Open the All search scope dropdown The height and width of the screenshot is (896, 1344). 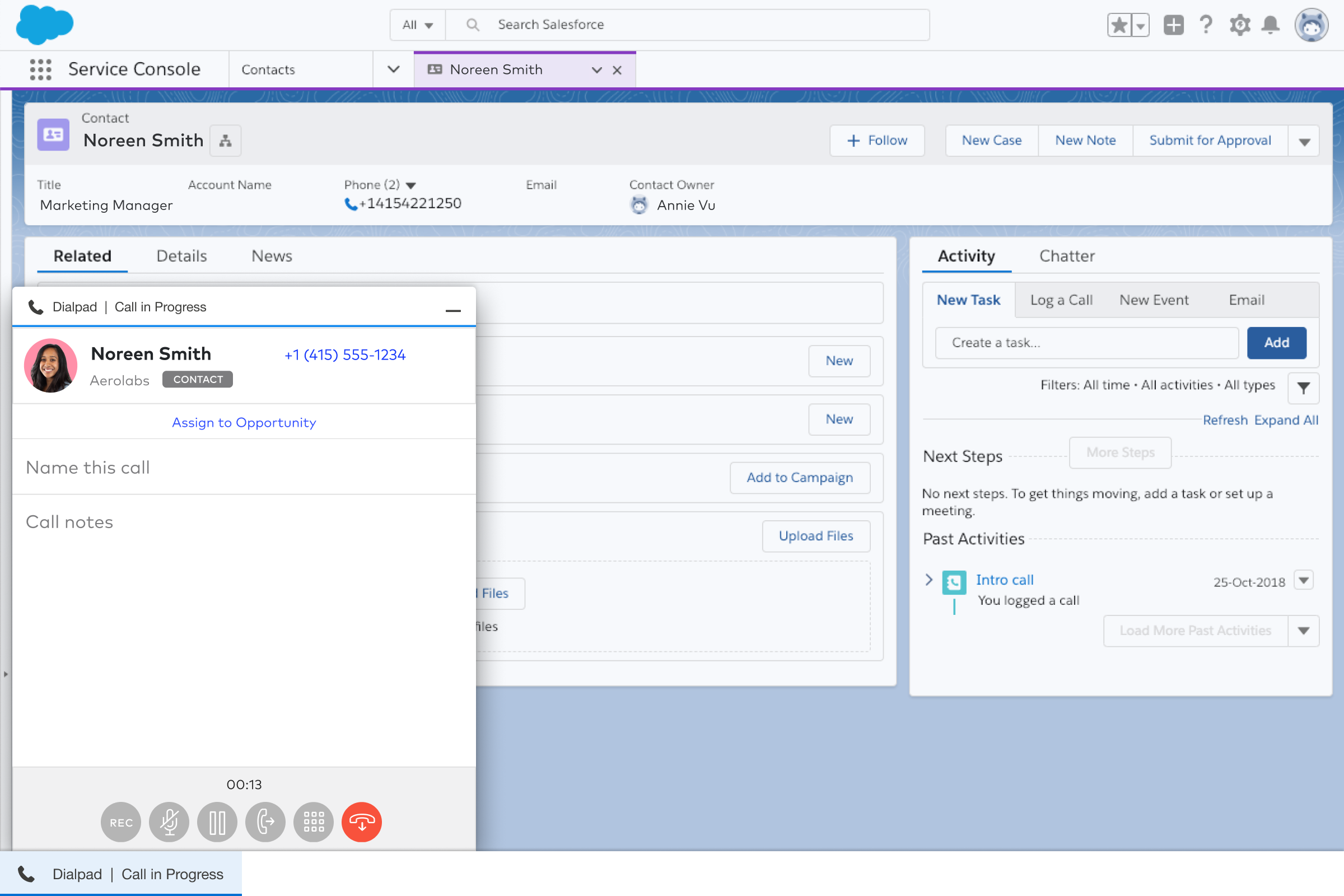tap(418, 25)
